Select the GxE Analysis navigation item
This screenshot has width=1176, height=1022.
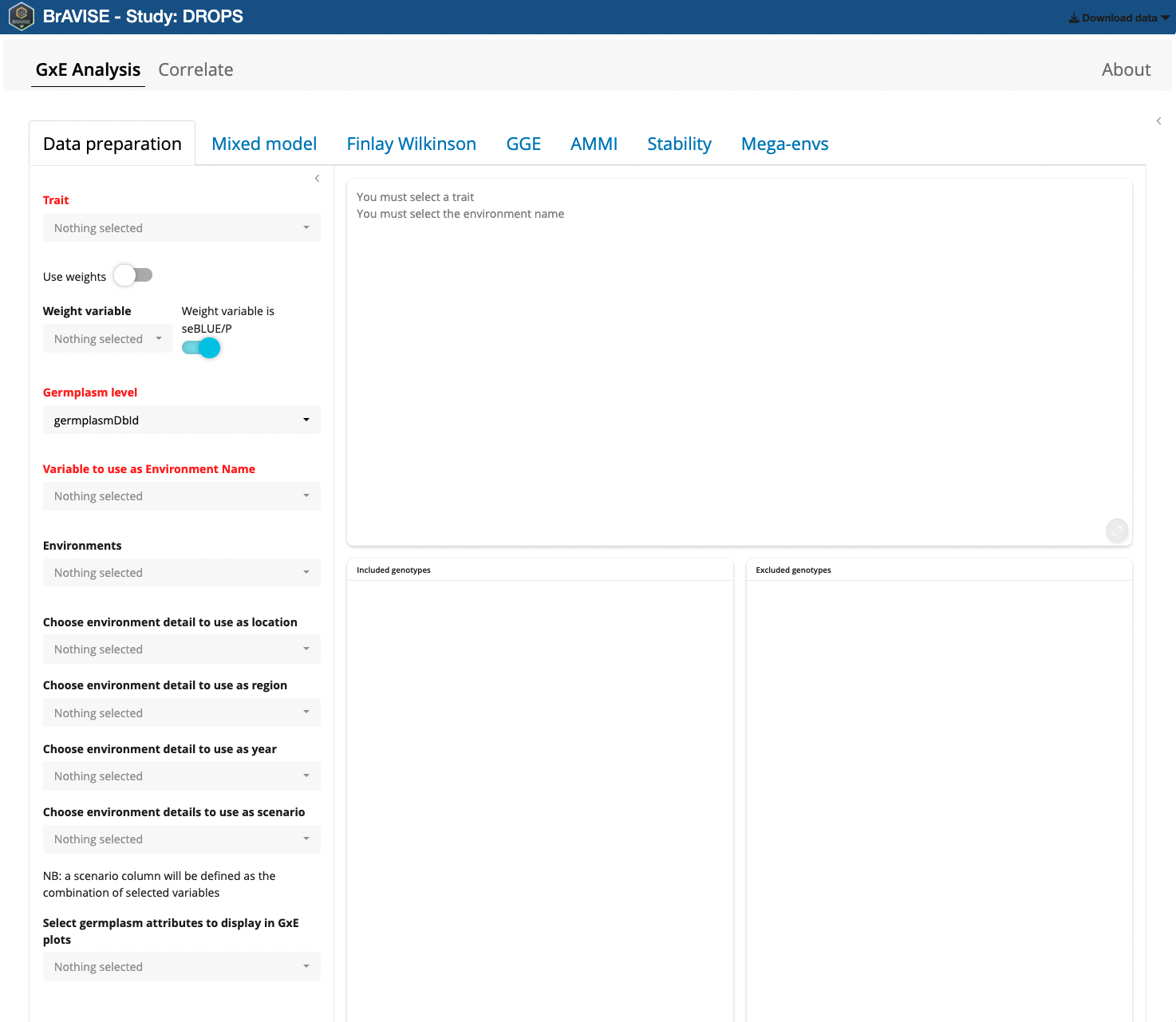(88, 70)
